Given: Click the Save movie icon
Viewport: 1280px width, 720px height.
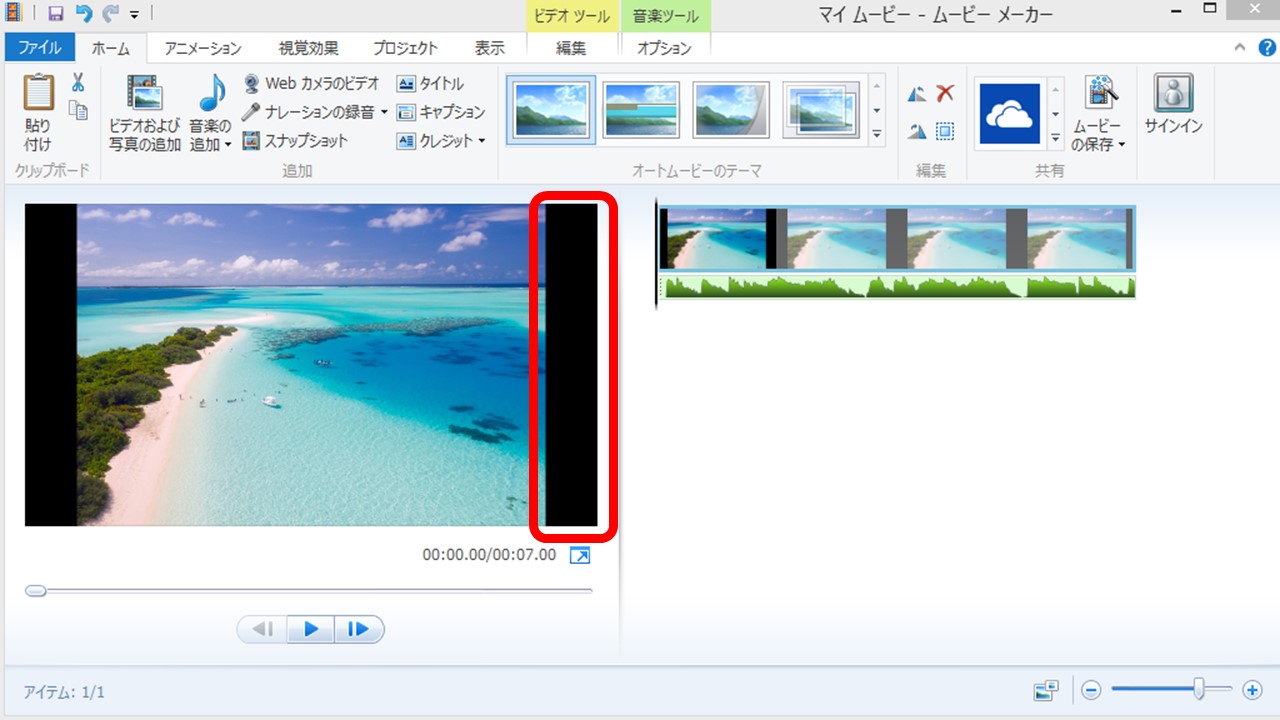Looking at the screenshot, I should (1099, 93).
